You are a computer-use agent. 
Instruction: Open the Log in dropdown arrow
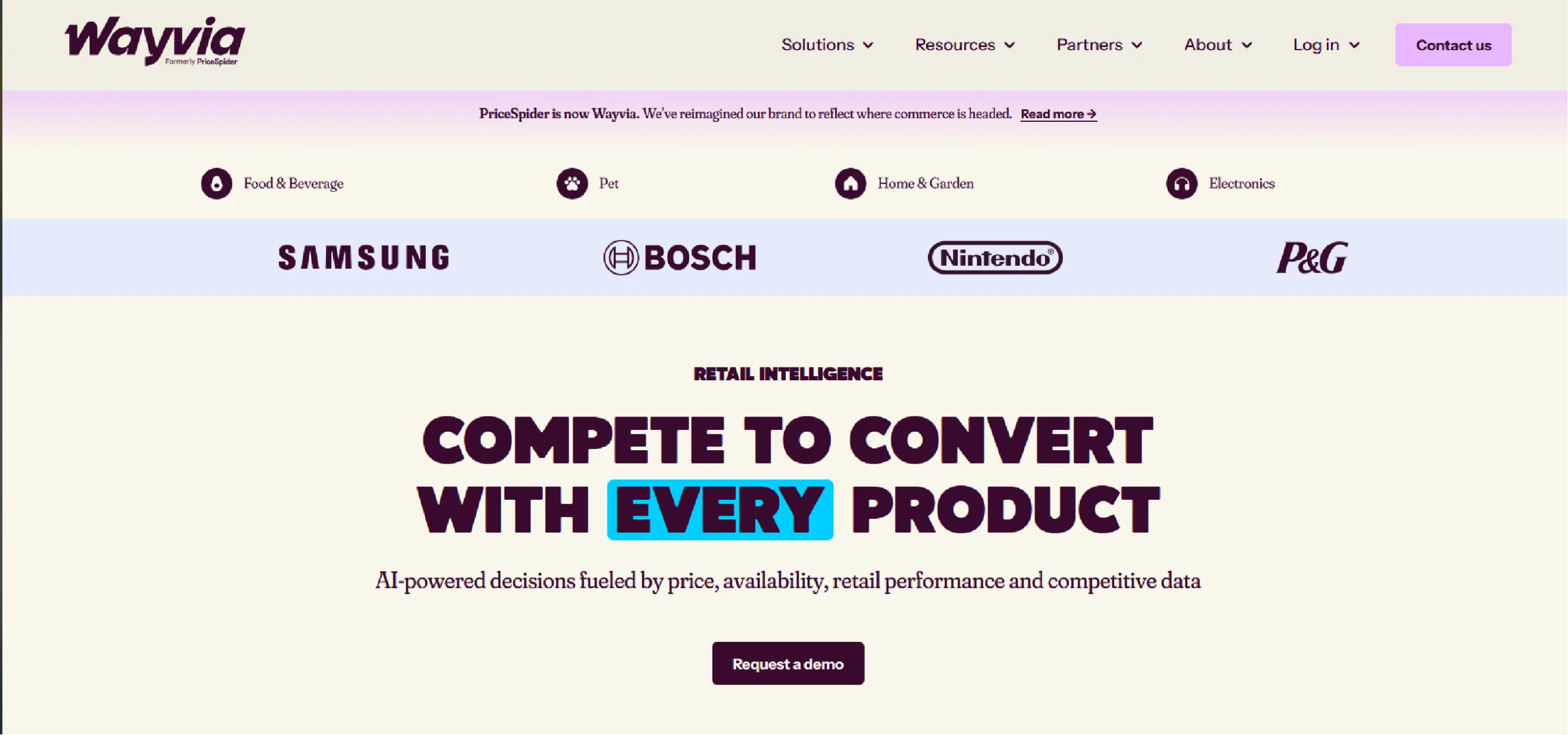click(1354, 45)
